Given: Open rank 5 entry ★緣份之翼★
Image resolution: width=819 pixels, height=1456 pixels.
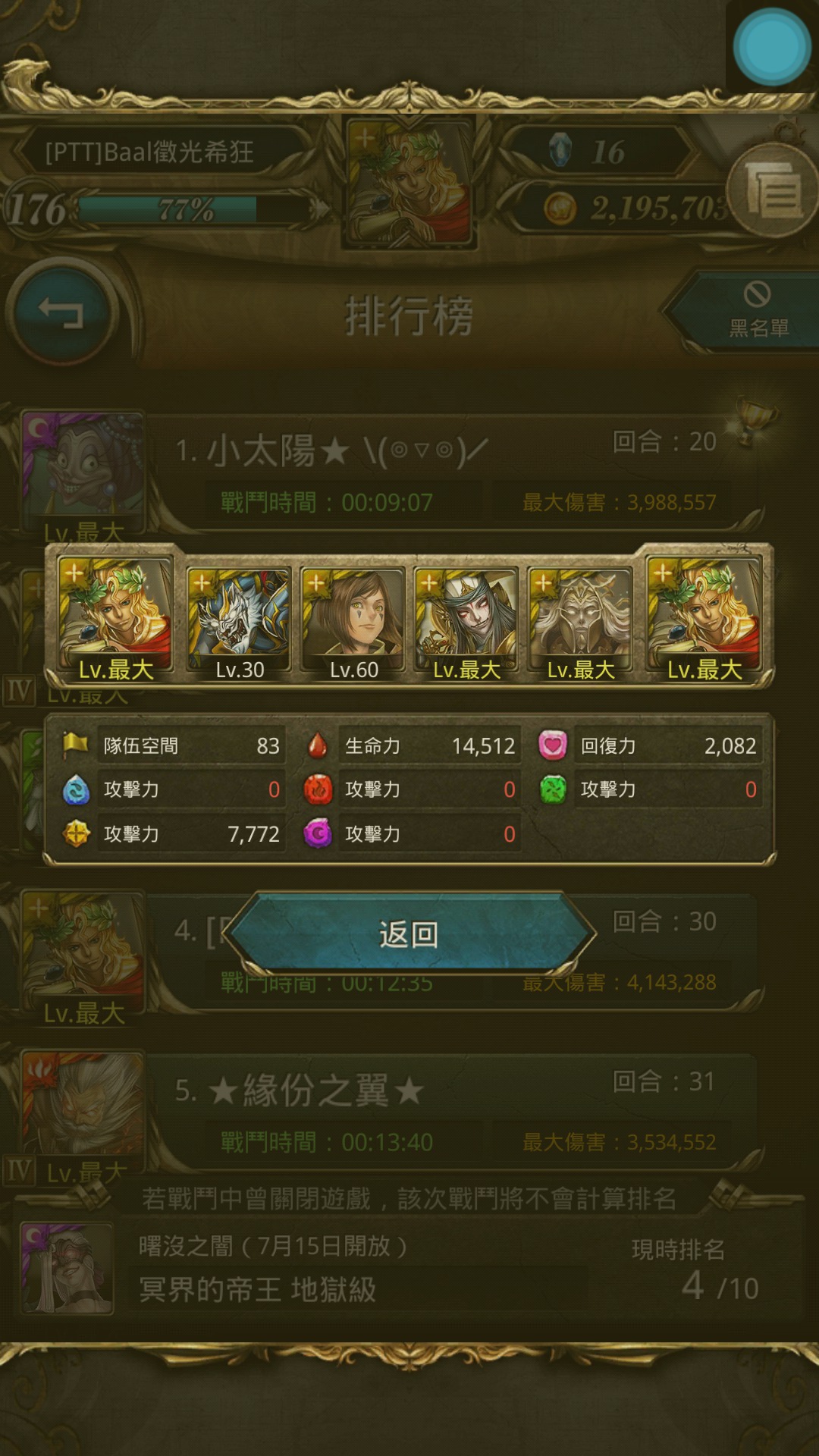Looking at the screenshot, I should coord(455,1112).
